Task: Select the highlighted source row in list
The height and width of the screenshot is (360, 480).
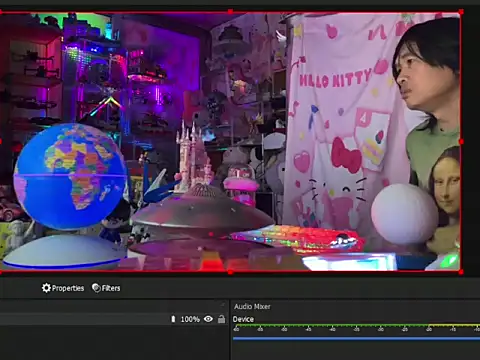Action: coord(113,319)
